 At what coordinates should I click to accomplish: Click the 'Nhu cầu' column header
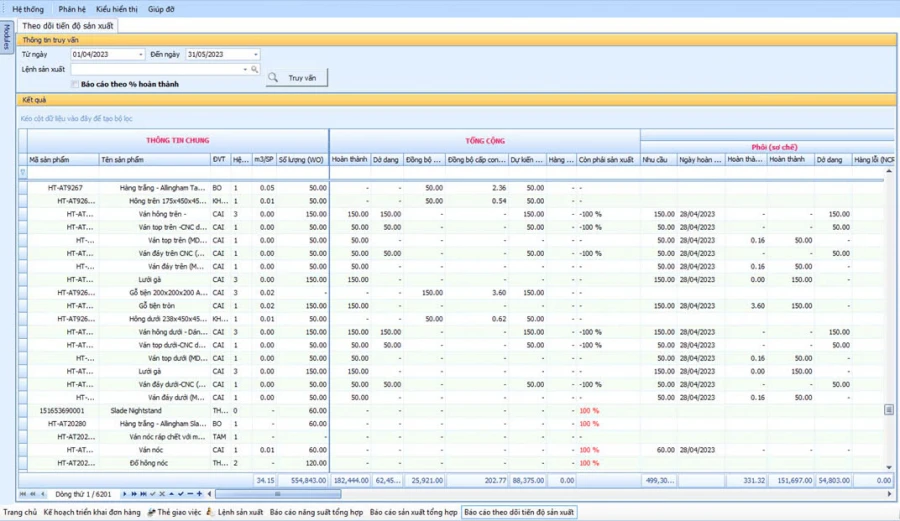(658, 160)
